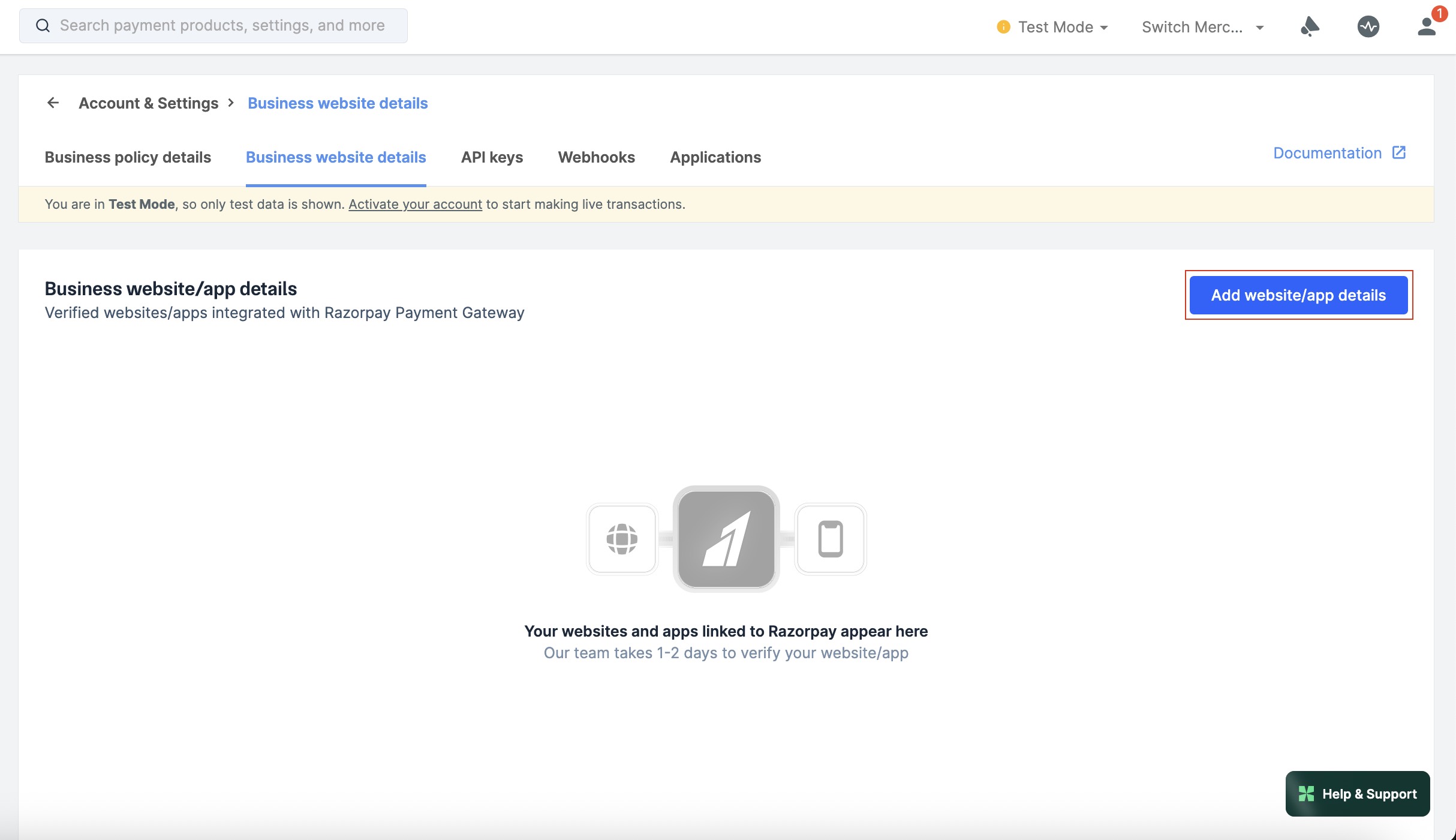1456x840 pixels.
Task: Open the system status pulse icon
Action: 1368,26
